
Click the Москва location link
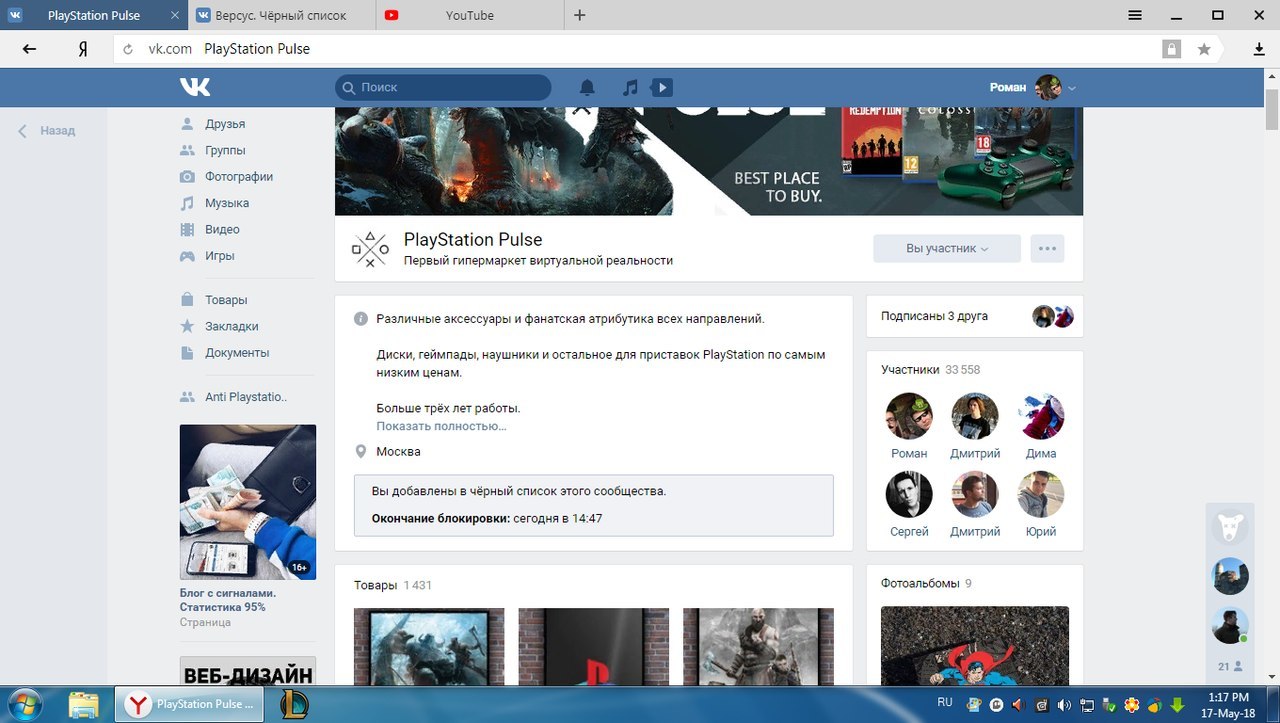(398, 452)
